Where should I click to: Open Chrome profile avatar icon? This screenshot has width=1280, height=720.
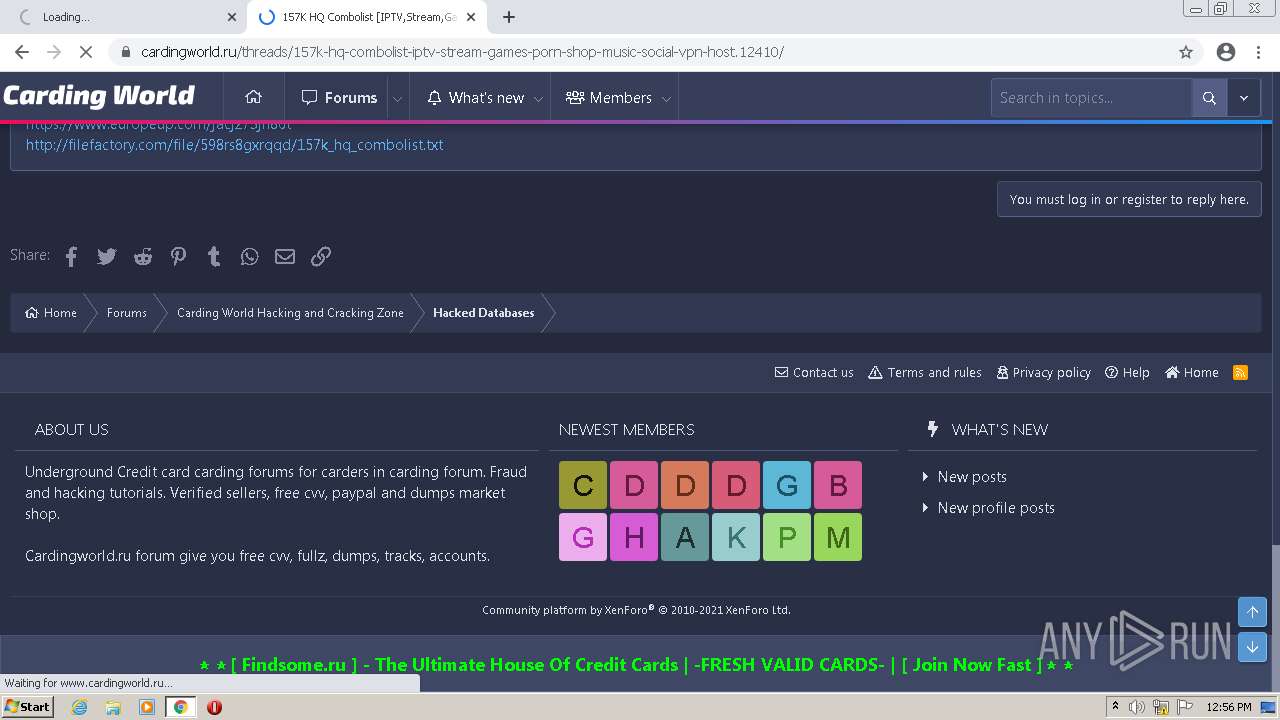[x=1225, y=52]
